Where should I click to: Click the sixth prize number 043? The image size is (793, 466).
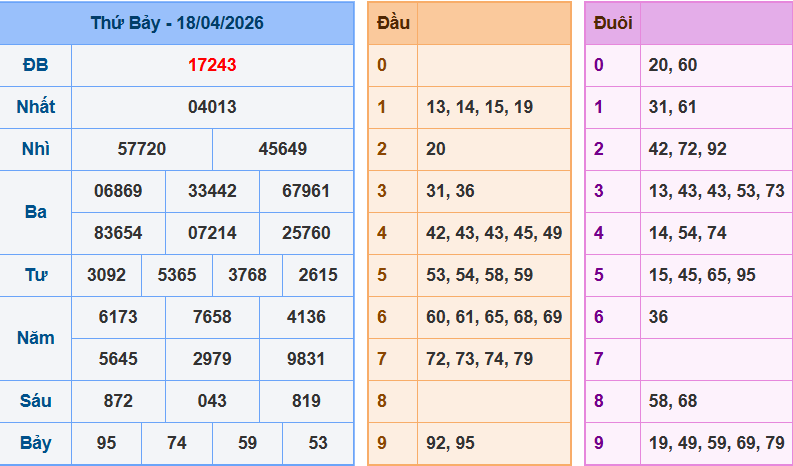click(x=212, y=401)
